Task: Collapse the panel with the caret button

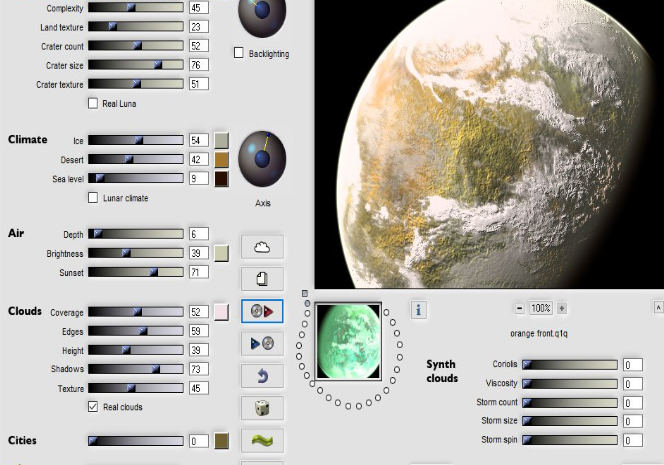Action: [658, 308]
